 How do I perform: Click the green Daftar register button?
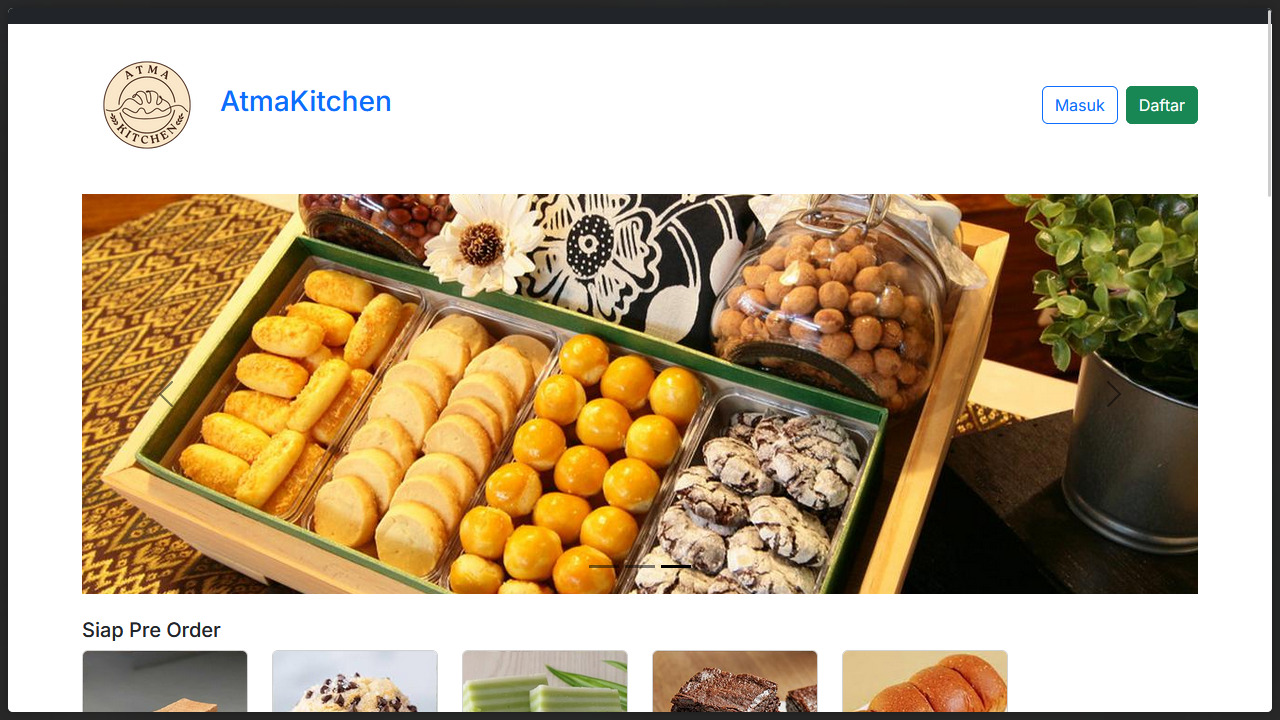click(x=1162, y=105)
